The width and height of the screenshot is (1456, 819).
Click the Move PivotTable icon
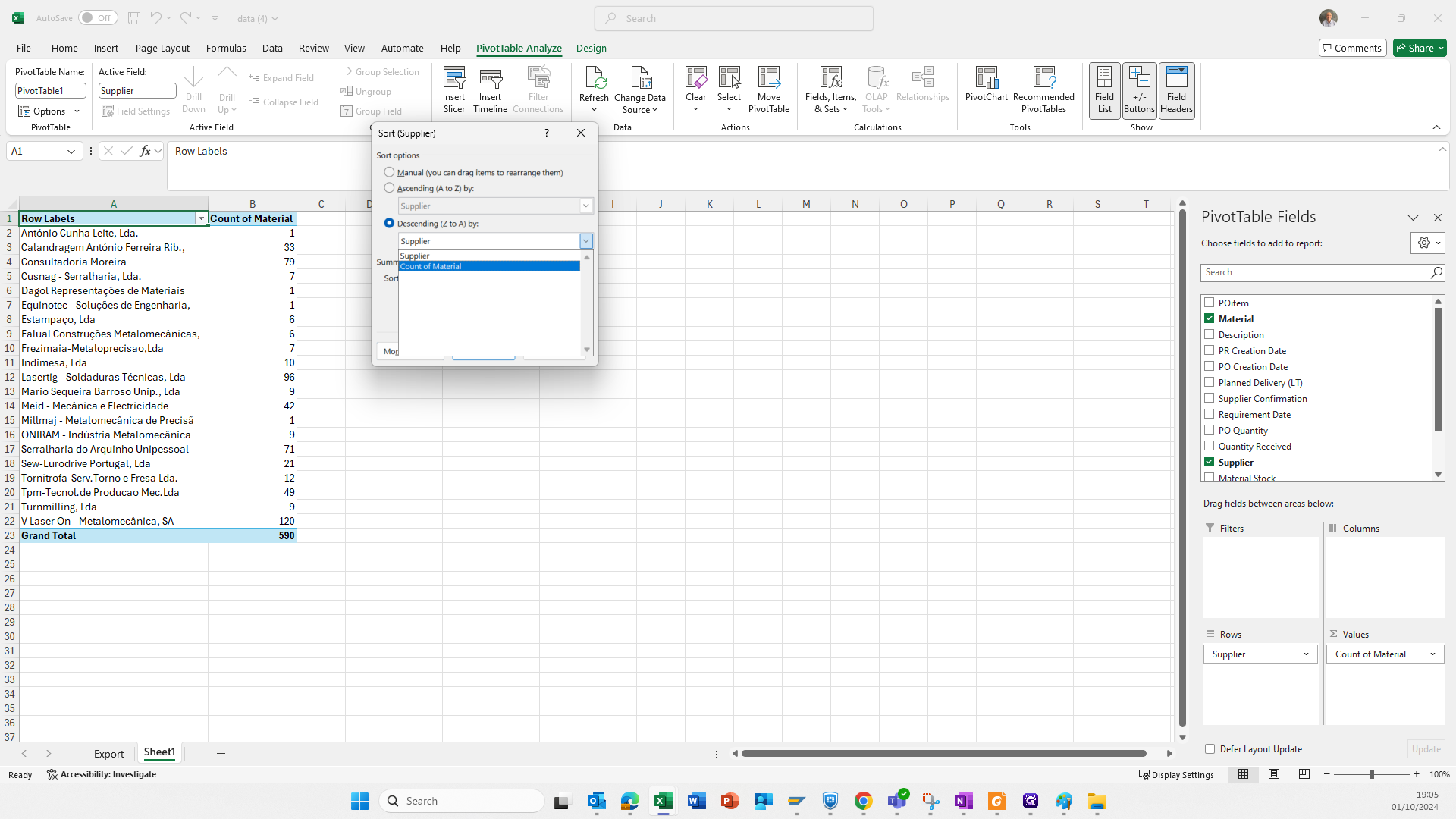click(768, 89)
